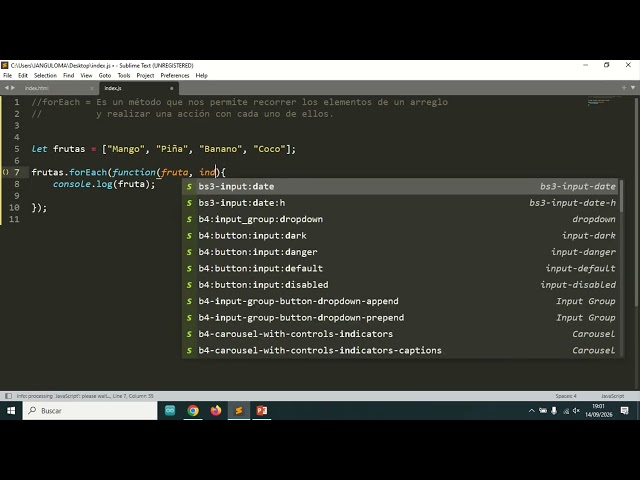640x480 pixels.
Task: Click the autocomplete list scrollbar
Action: [x=621, y=196]
